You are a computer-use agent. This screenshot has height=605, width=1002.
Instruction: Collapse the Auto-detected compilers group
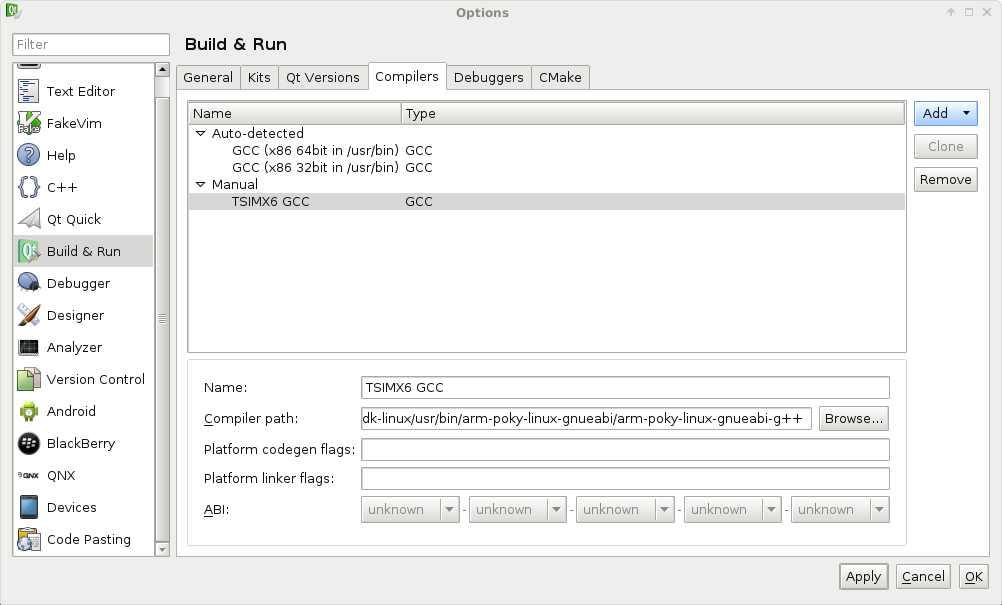(200, 134)
